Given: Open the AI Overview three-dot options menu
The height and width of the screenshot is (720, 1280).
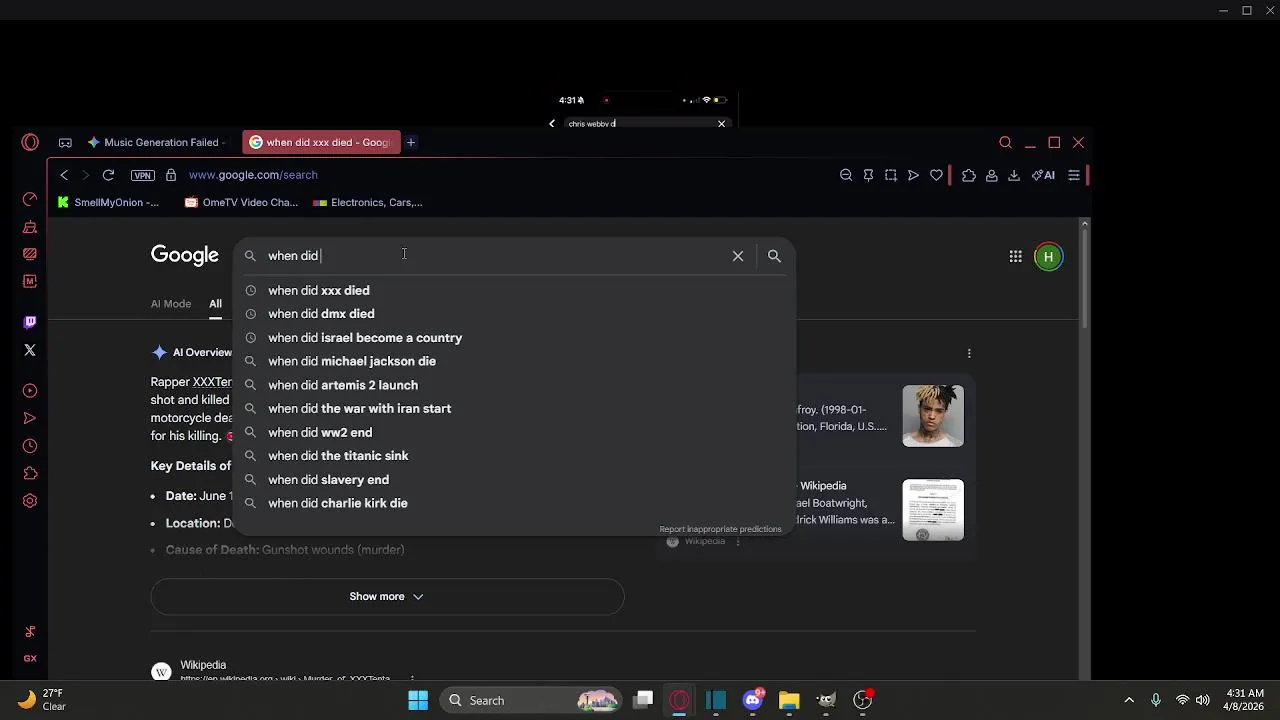Looking at the screenshot, I should click(x=969, y=353).
